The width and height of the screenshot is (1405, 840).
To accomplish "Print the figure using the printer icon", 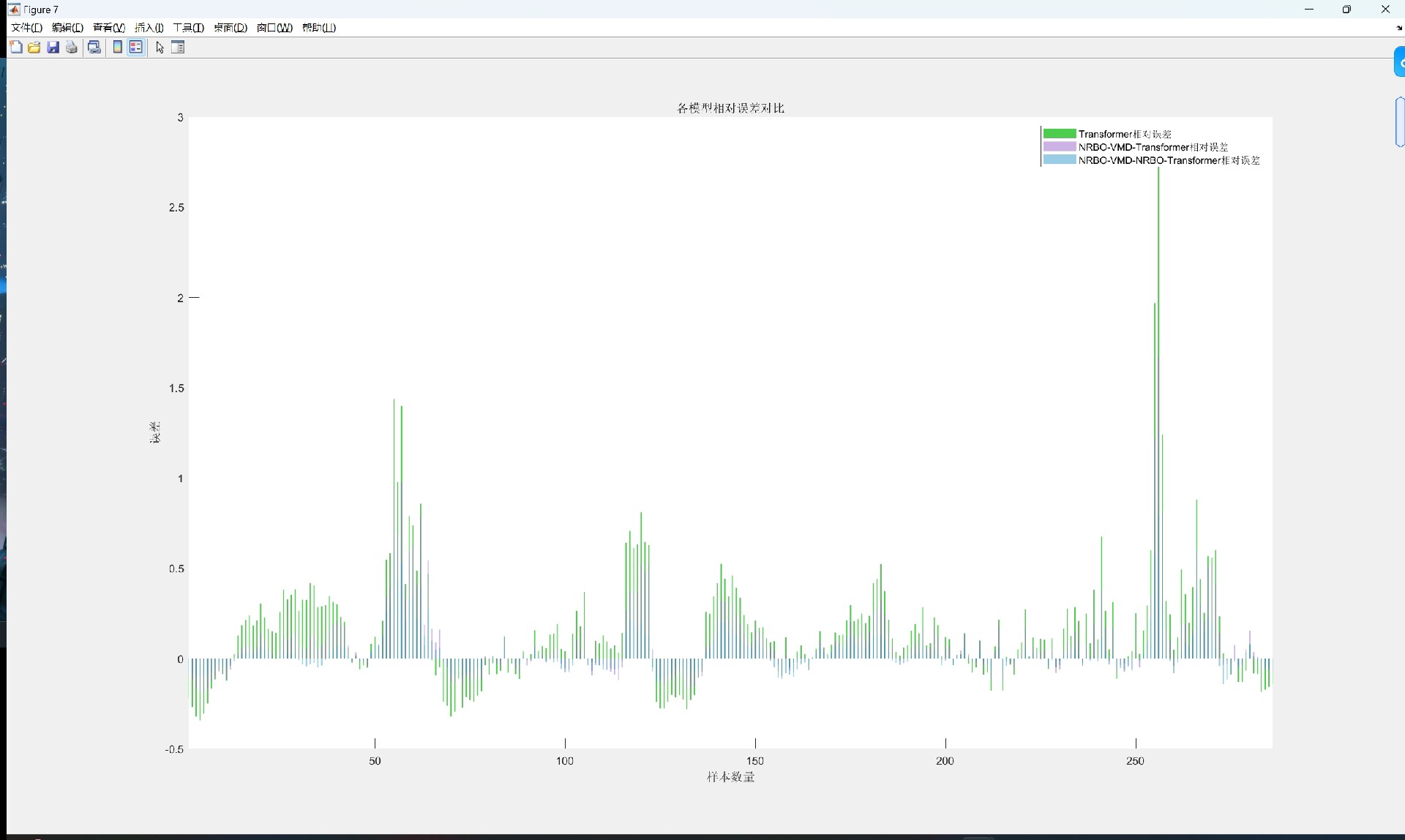I will 72,48.
